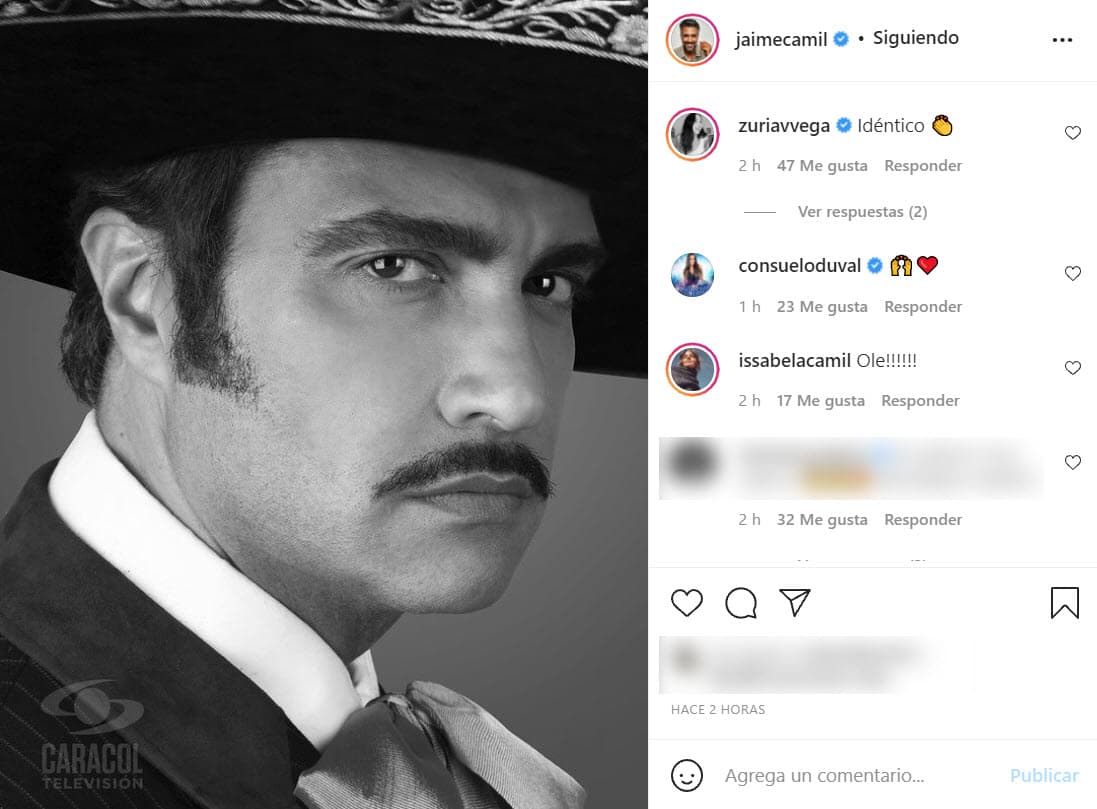Click 47 Me gusta on zuriavvega's comment
Viewport: 1097px width, 809px height.
[821, 165]
